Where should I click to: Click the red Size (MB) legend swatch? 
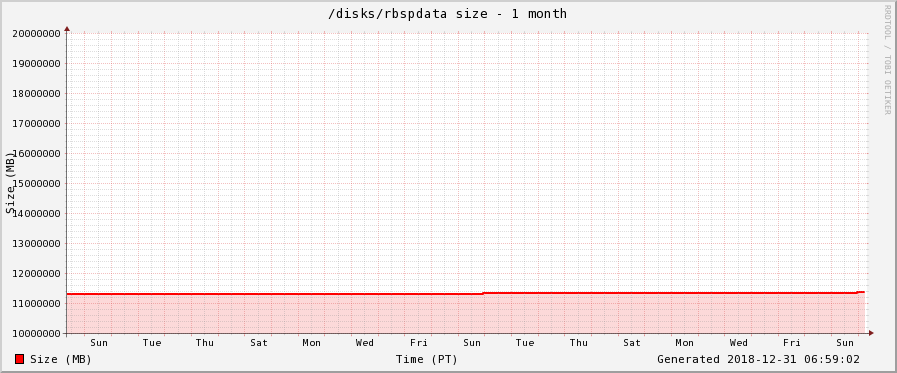(19, 359)
